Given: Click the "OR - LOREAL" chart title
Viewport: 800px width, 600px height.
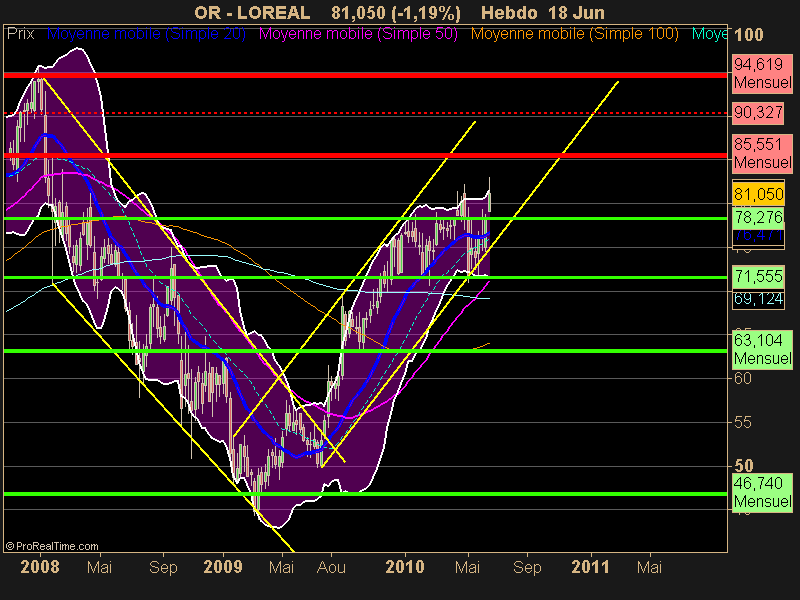Looking at the screenshot, I should pos(252,12).
